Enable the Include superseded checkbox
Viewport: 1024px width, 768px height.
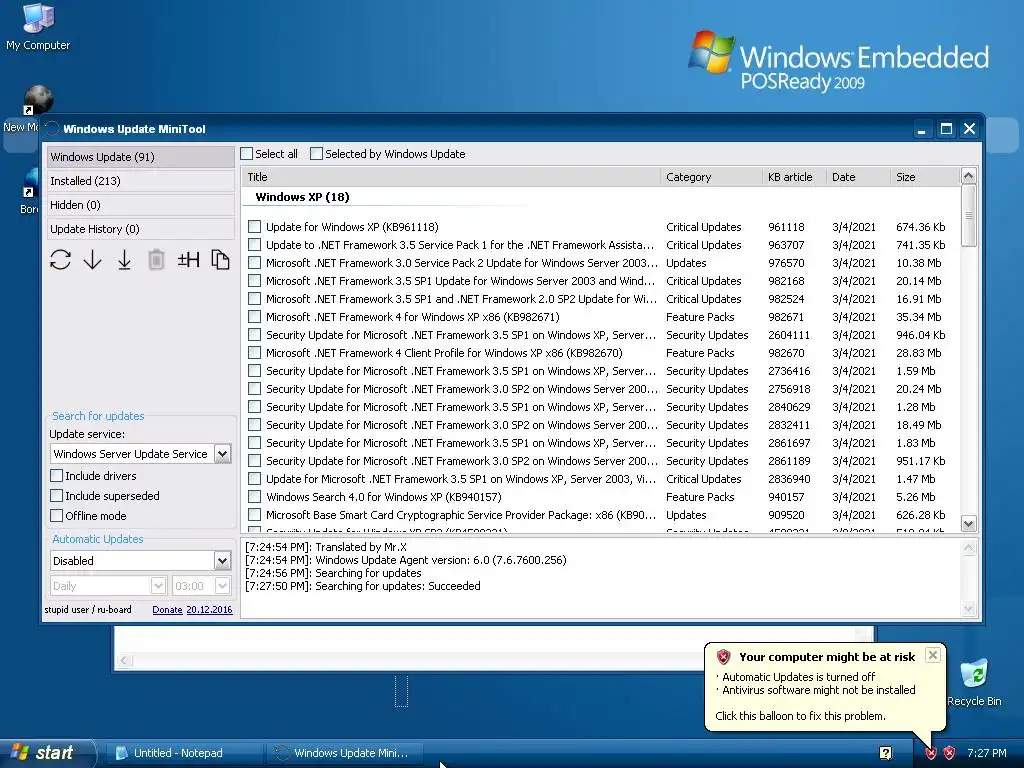click(x=57, y=496)
